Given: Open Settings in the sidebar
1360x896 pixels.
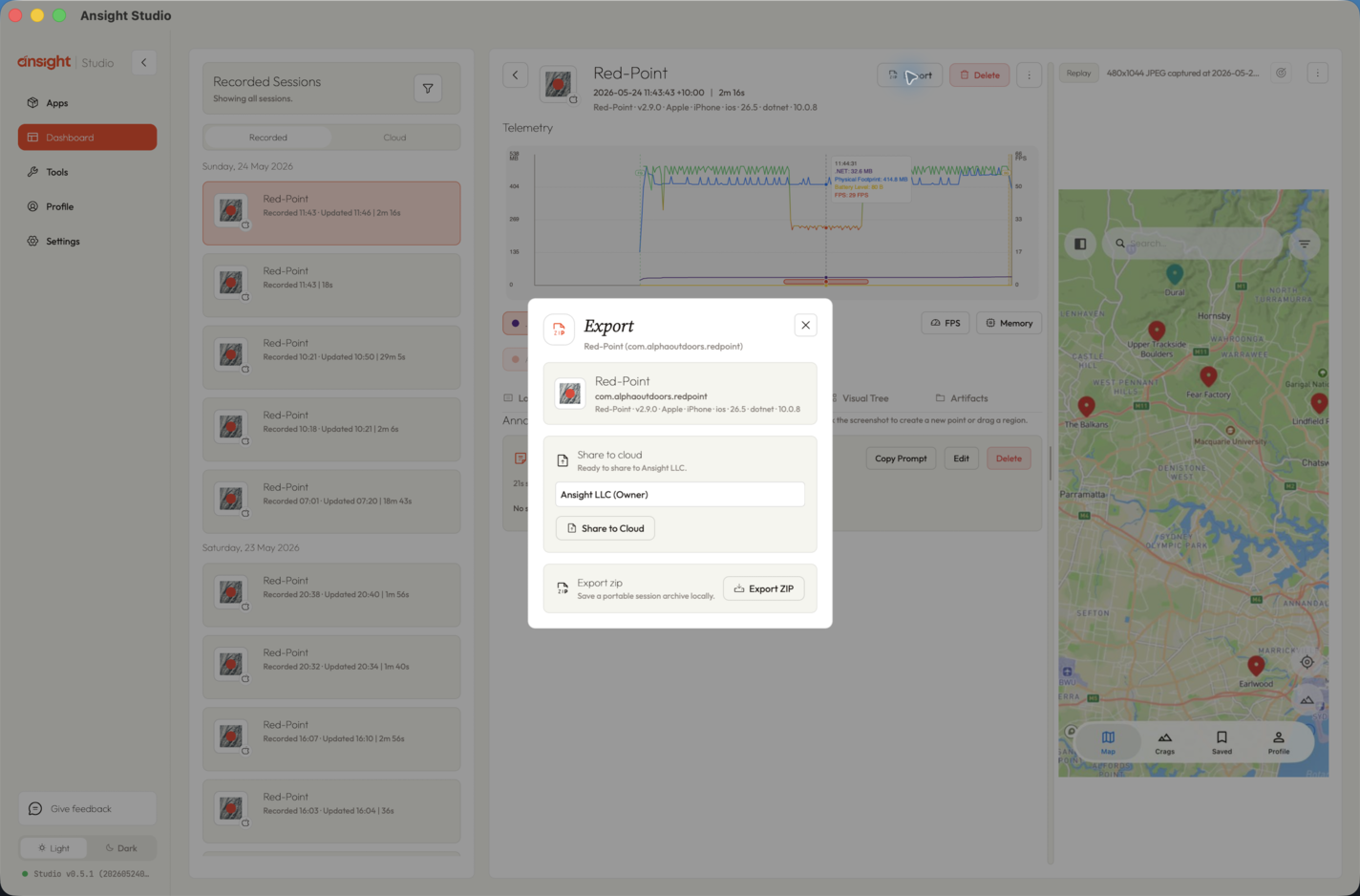Looking at the screenshot, I should coord(87,241).
